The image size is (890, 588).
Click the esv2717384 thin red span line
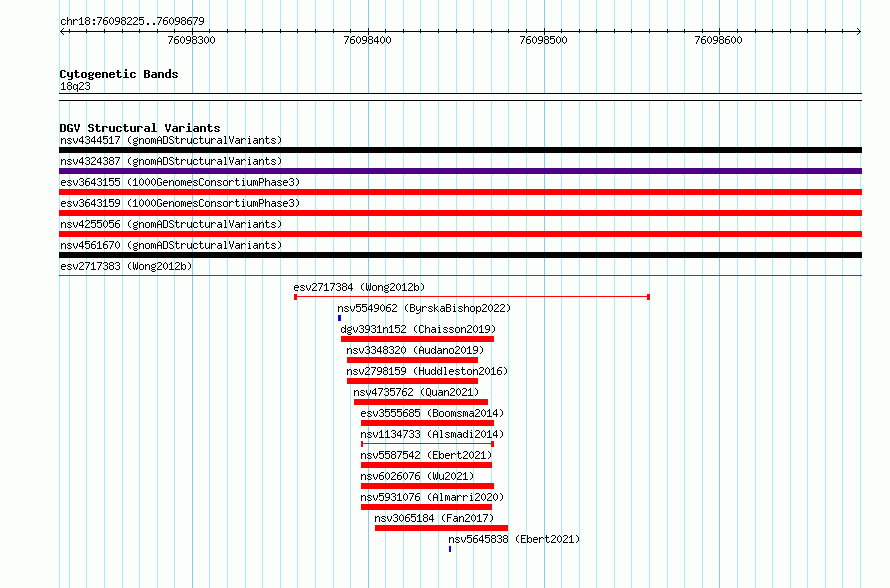[x=472, y=297]
